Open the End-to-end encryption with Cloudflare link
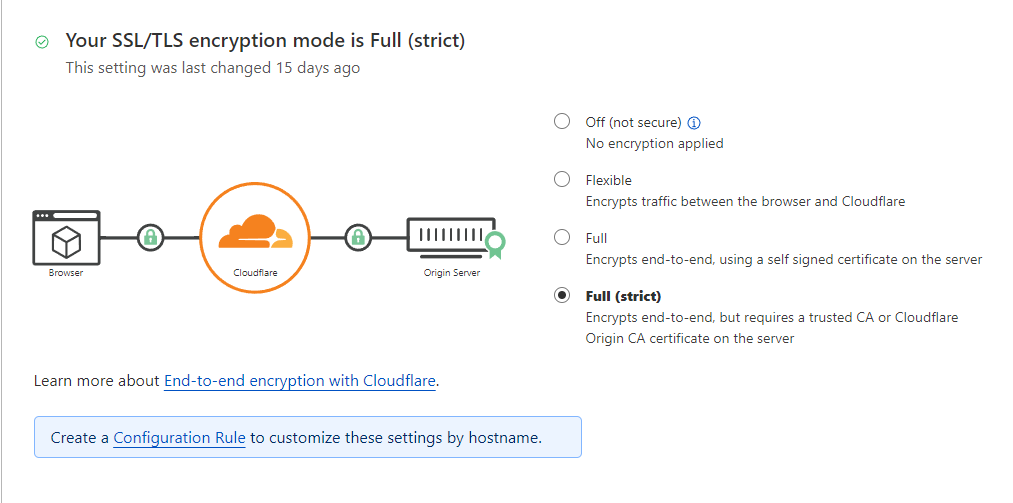This screenshot has width=1013, height=503. 300,381
